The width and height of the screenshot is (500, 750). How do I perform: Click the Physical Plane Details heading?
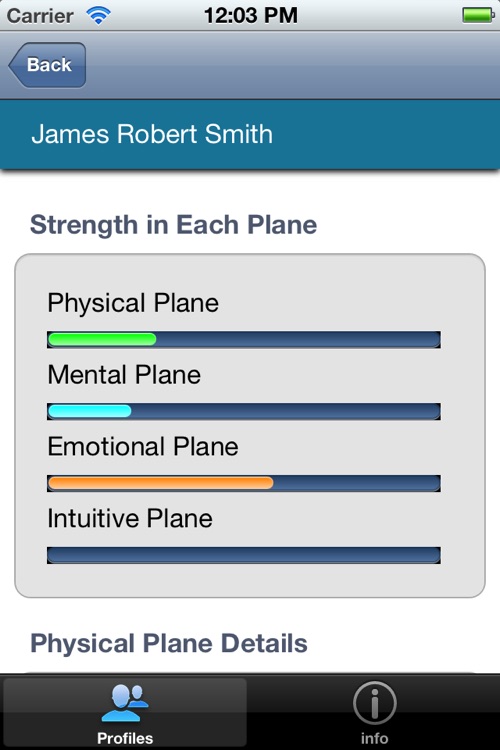(169, 643)
